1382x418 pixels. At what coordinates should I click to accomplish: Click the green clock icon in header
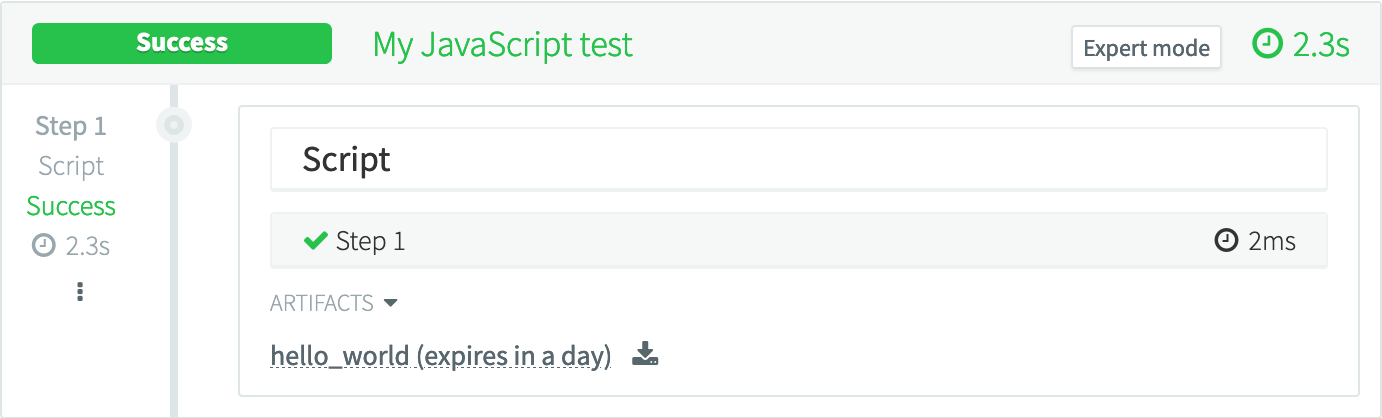pyautogui.click(x=1267, y=44)
